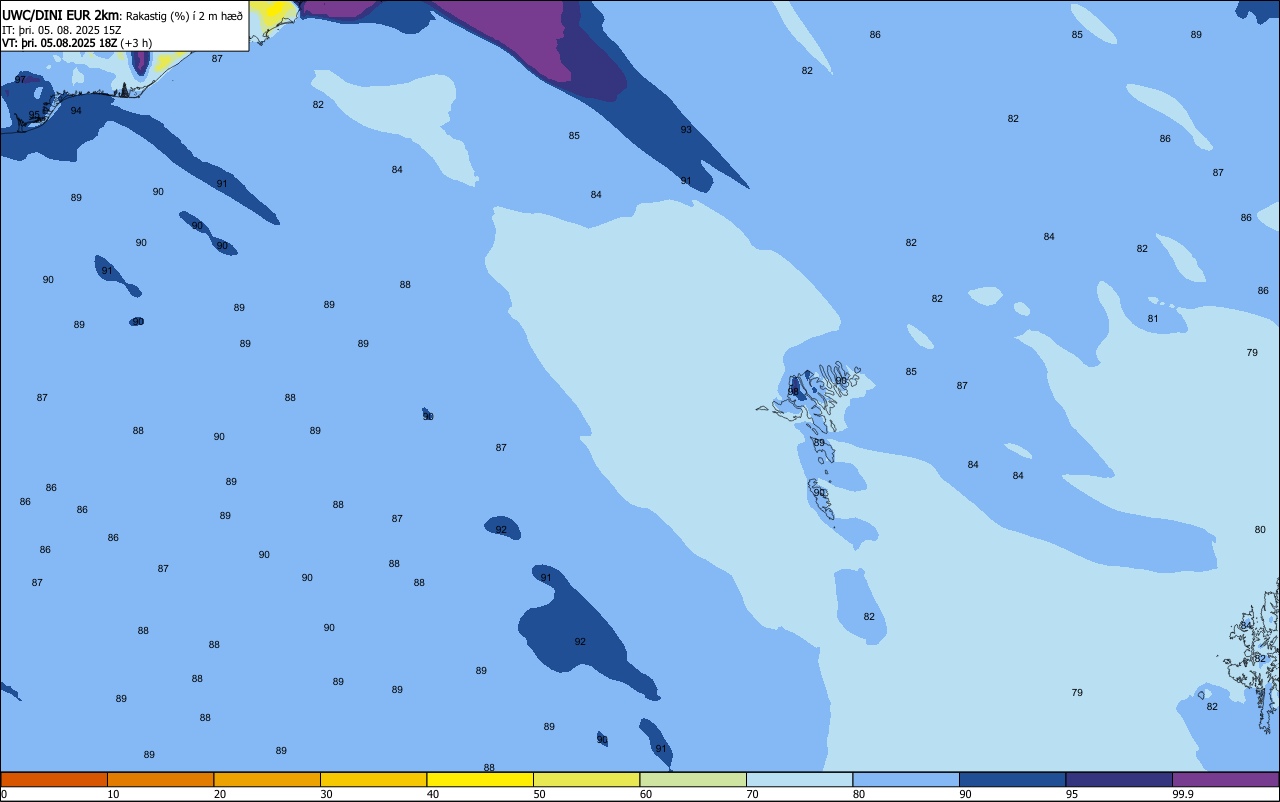Click the '0' legend tick label

pyautogui.click(x=4, y=794)
